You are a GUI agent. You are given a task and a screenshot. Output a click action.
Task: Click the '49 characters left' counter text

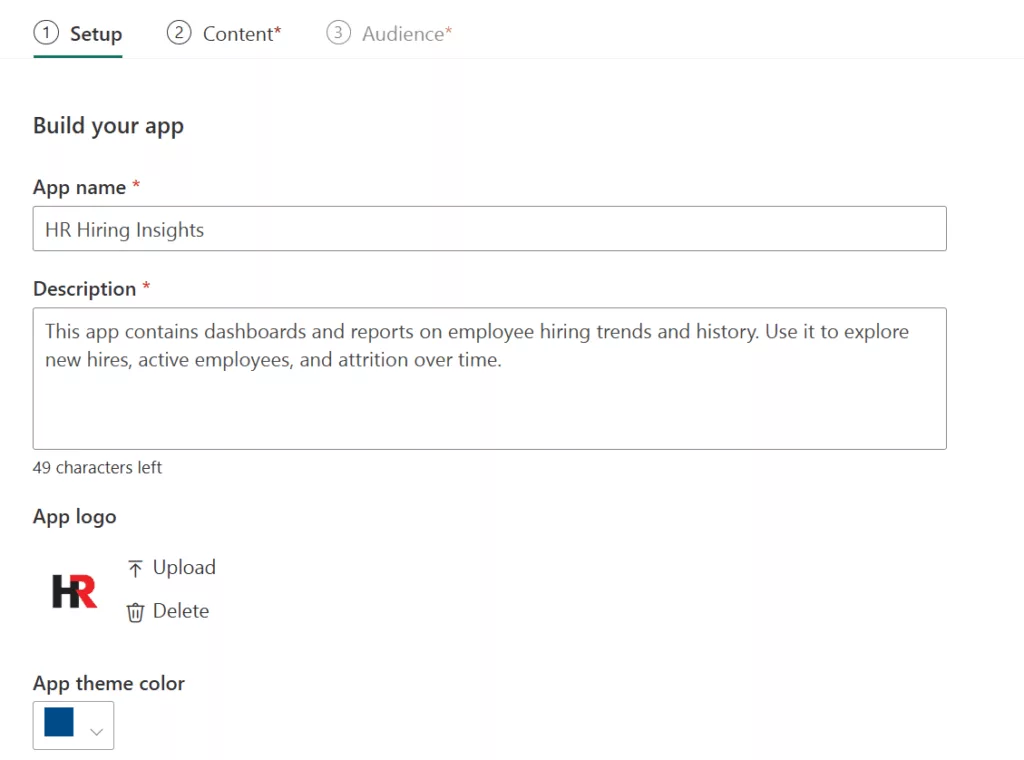point(97,468)
